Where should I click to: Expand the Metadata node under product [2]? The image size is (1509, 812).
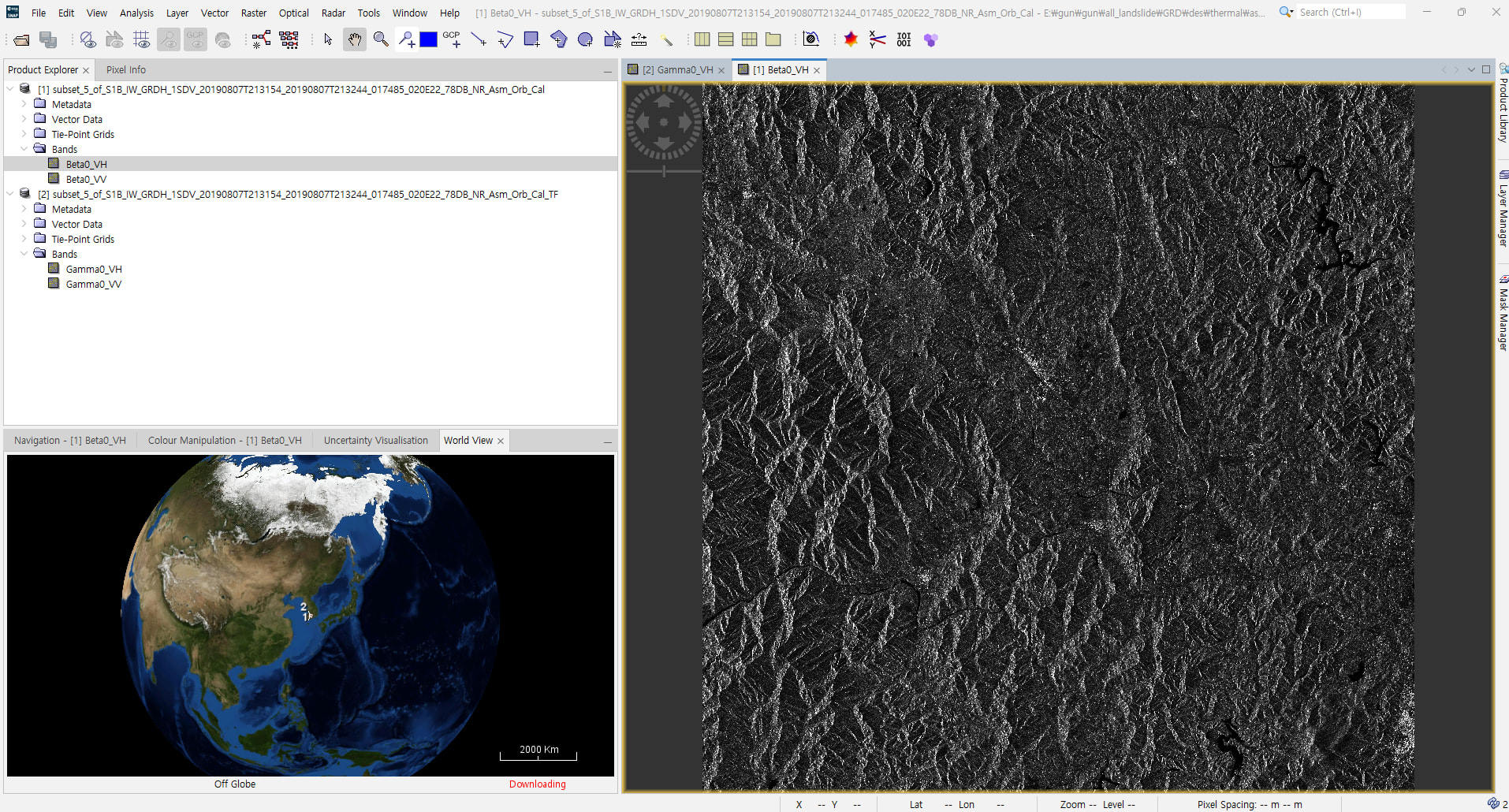pyautogui.click(x=24, y=209)
